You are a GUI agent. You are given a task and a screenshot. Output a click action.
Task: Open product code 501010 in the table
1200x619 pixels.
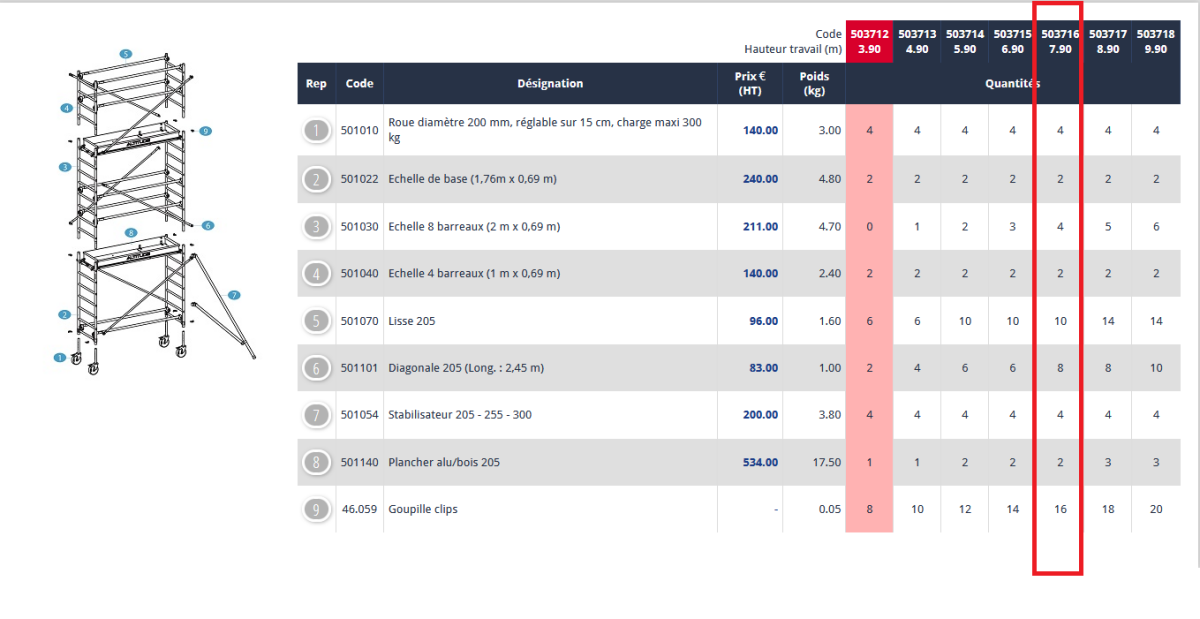(360, 130)
